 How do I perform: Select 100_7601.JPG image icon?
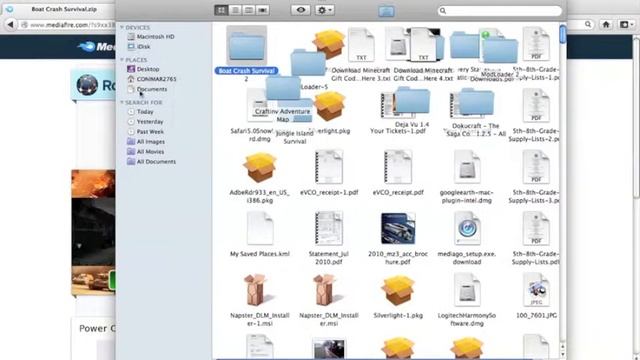click(x=536, y=290)
